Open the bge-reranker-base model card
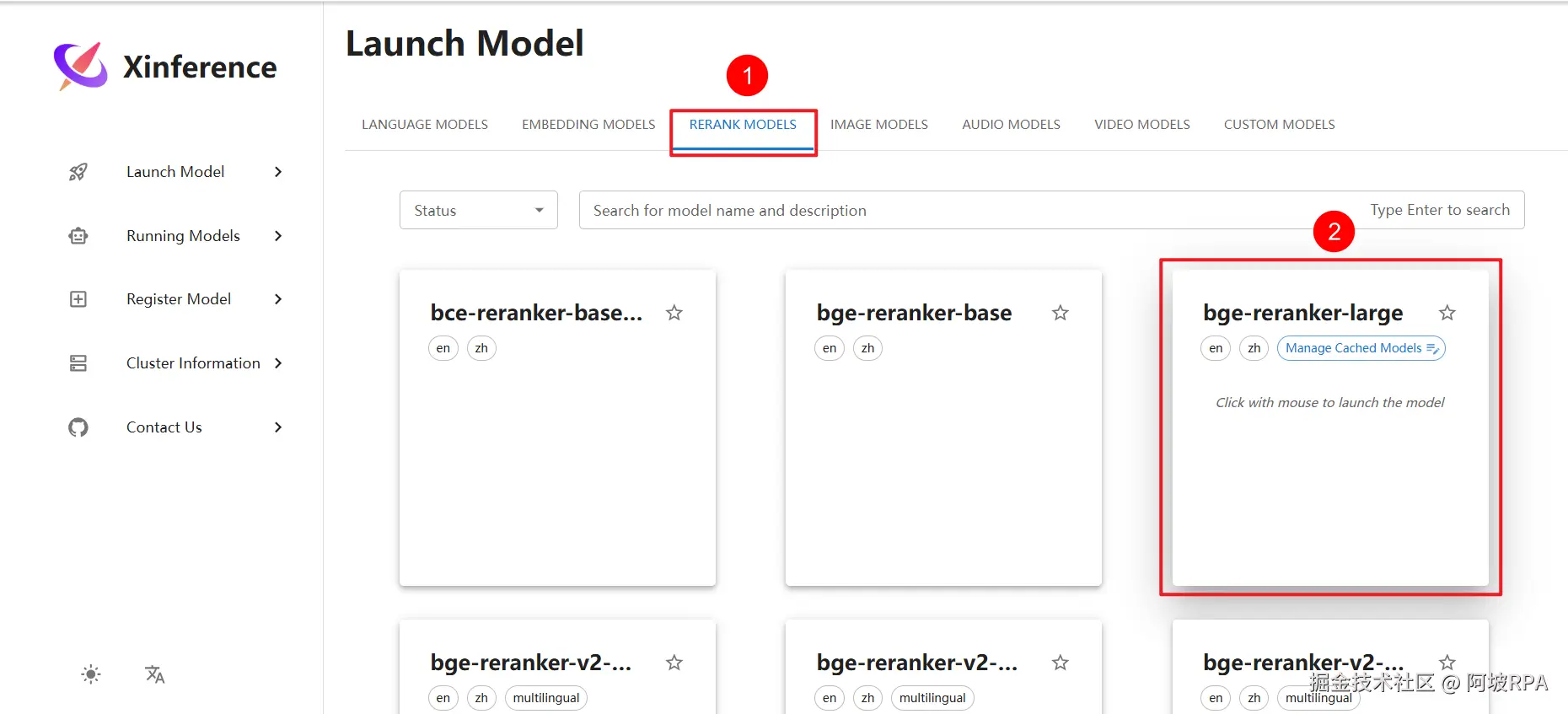The image size is (1568, 714). tap(943, 427)
